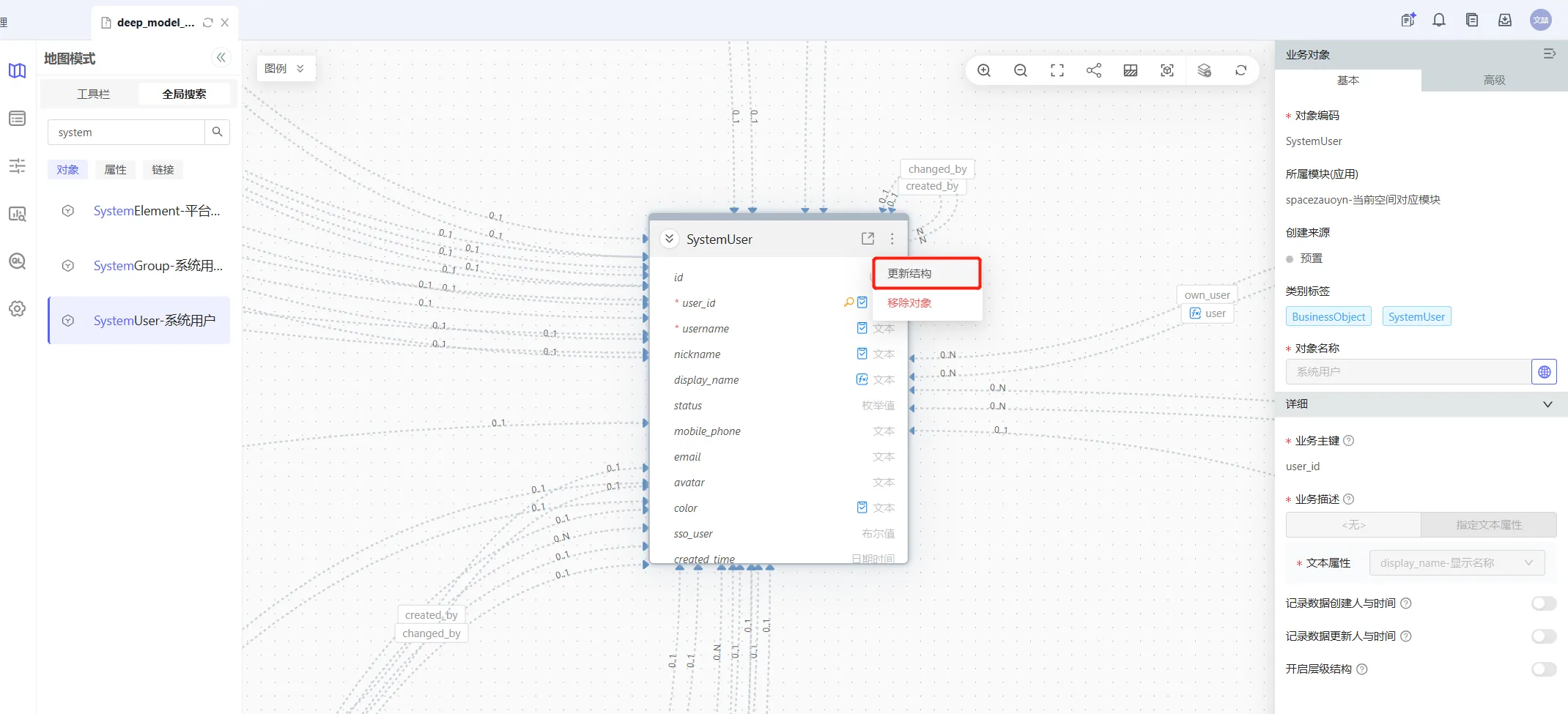Image resolution: width=1568 pixels, height=714 pixels.
Task: Click the 指定文本属性 button
Action: 1488,525
